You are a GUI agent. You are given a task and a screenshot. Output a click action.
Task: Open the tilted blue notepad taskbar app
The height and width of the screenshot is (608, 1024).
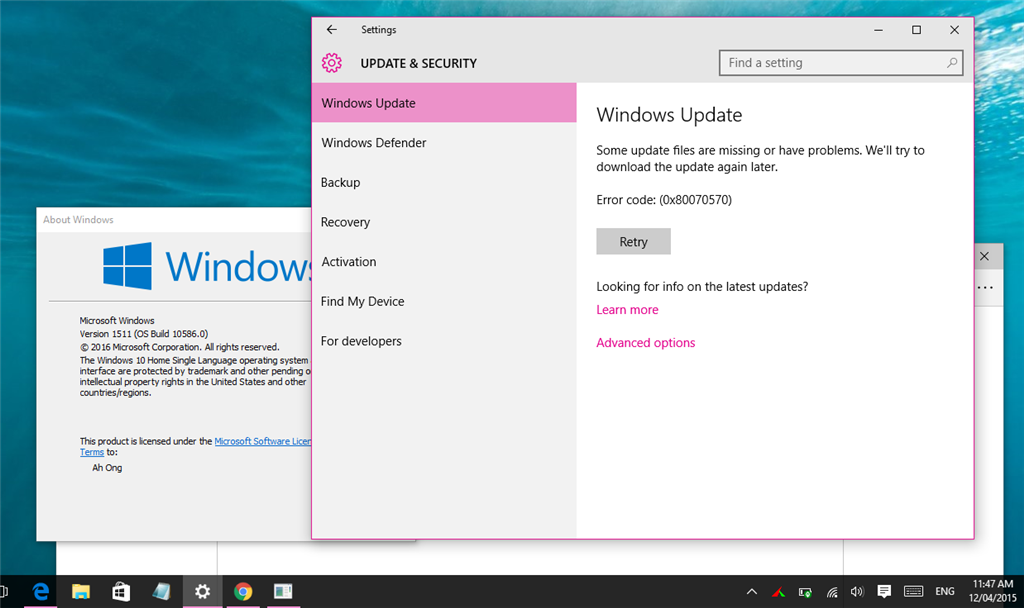[161, 592]
